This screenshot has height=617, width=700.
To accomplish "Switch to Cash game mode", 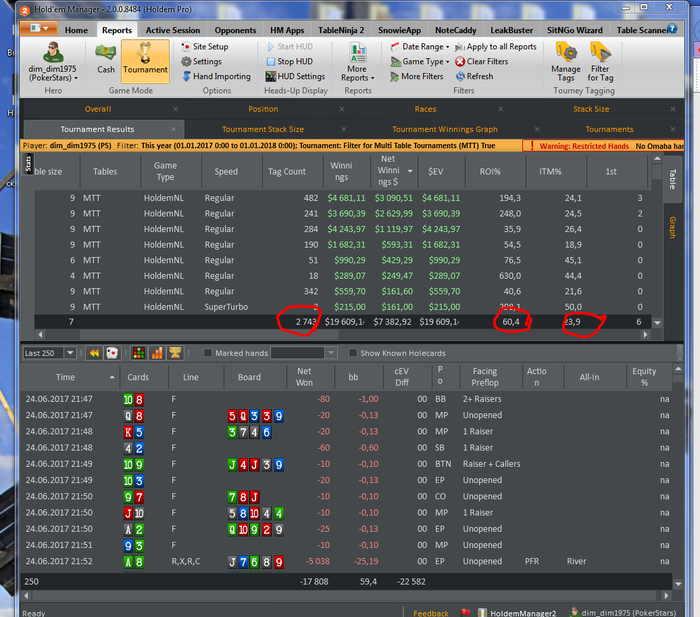I will coord(106,58).
